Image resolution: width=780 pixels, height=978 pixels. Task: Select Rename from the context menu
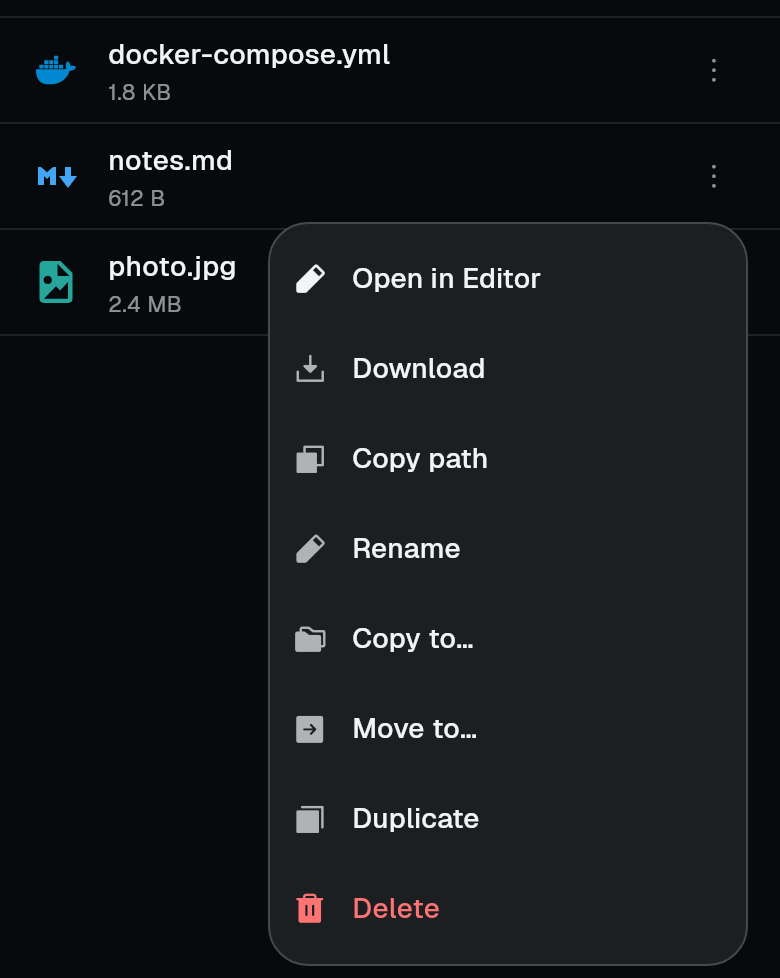[508, 549]
